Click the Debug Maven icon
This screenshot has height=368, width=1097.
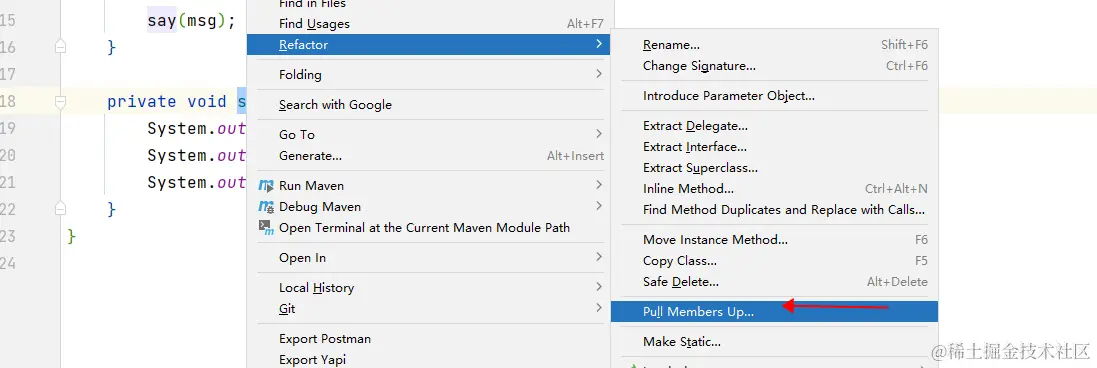pyautogui.click(x=266, y=207)
